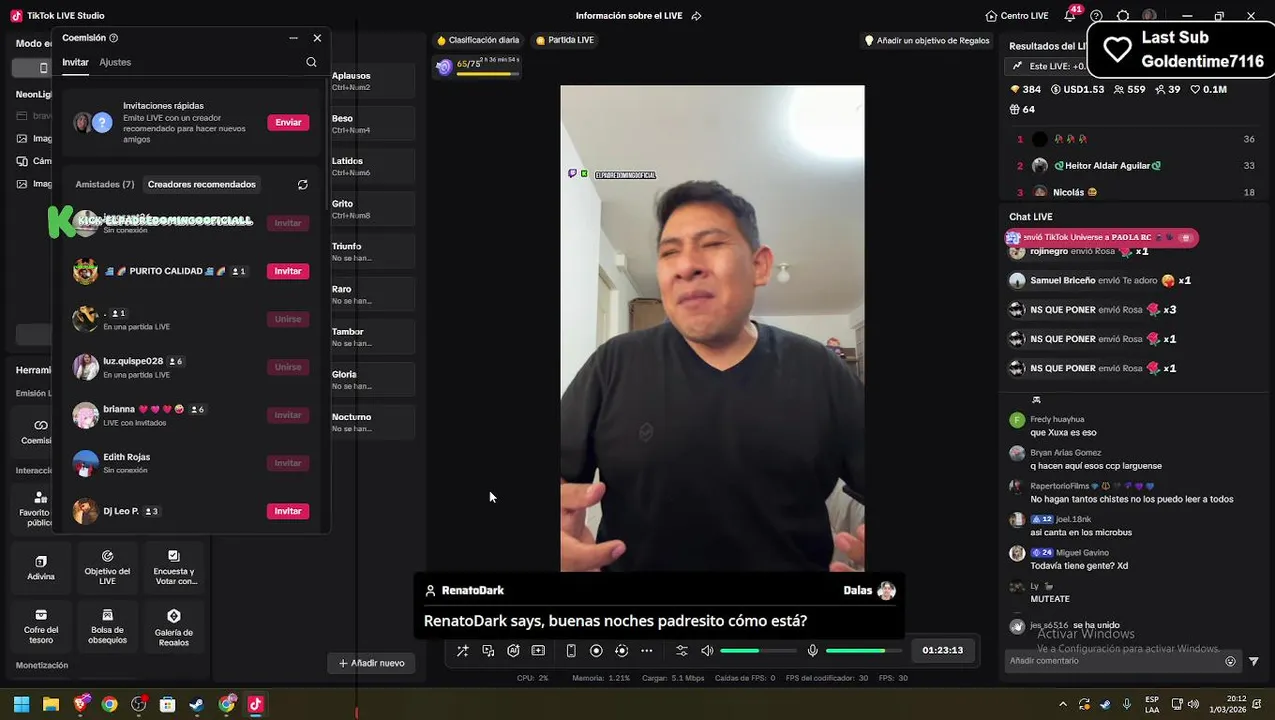Click the add-screen plus icon in toolbar

pyautogui.click(x=538, y=651)
